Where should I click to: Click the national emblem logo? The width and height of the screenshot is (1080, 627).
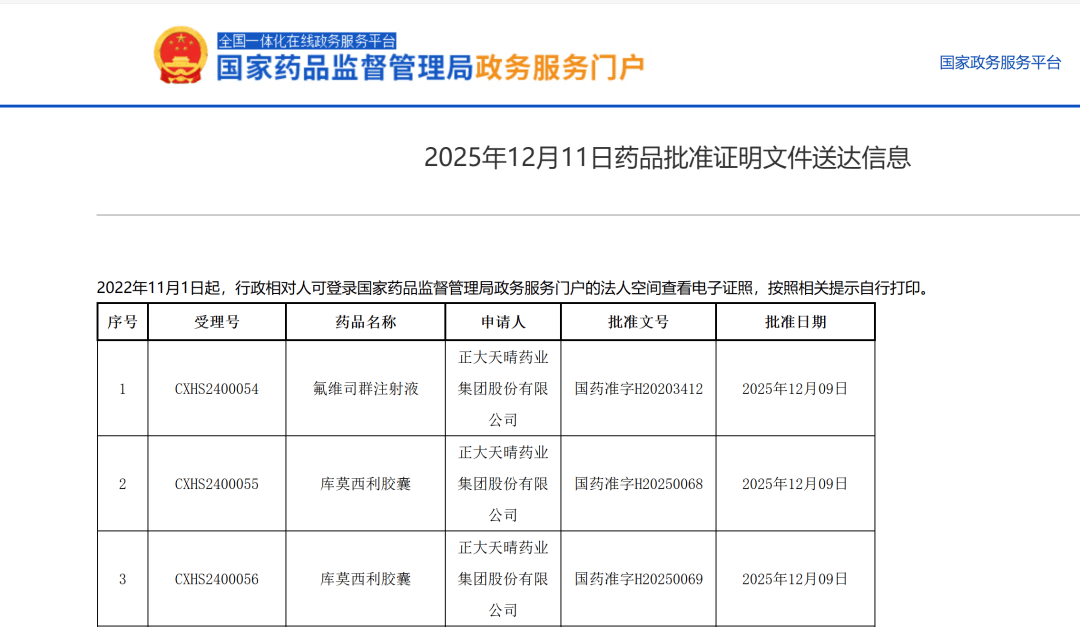coord(181,55)
